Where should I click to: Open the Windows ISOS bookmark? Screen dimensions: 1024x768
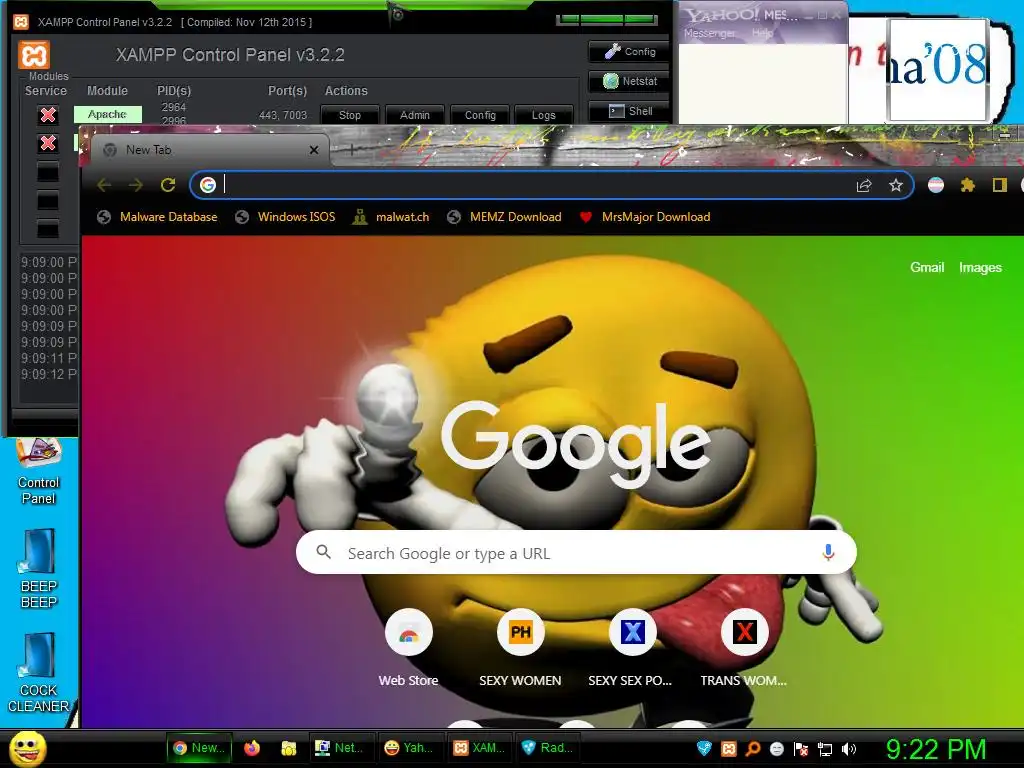tap(285, 217)
